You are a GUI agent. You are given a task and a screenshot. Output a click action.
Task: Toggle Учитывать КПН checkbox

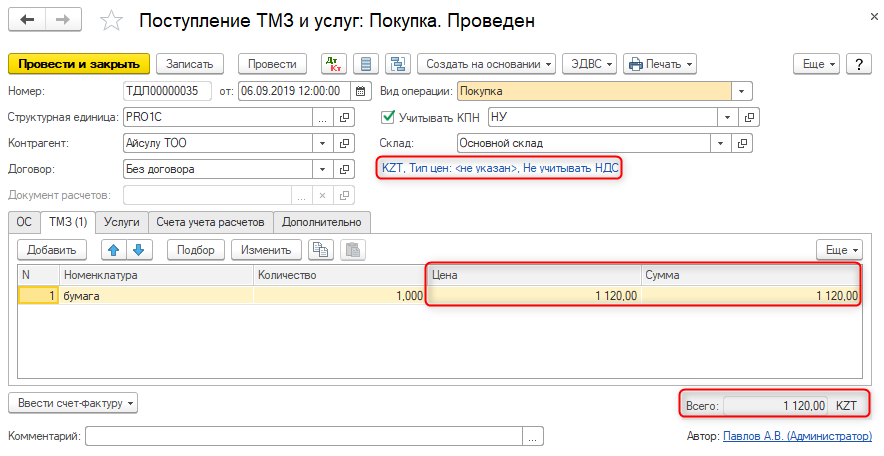(389, 117)
